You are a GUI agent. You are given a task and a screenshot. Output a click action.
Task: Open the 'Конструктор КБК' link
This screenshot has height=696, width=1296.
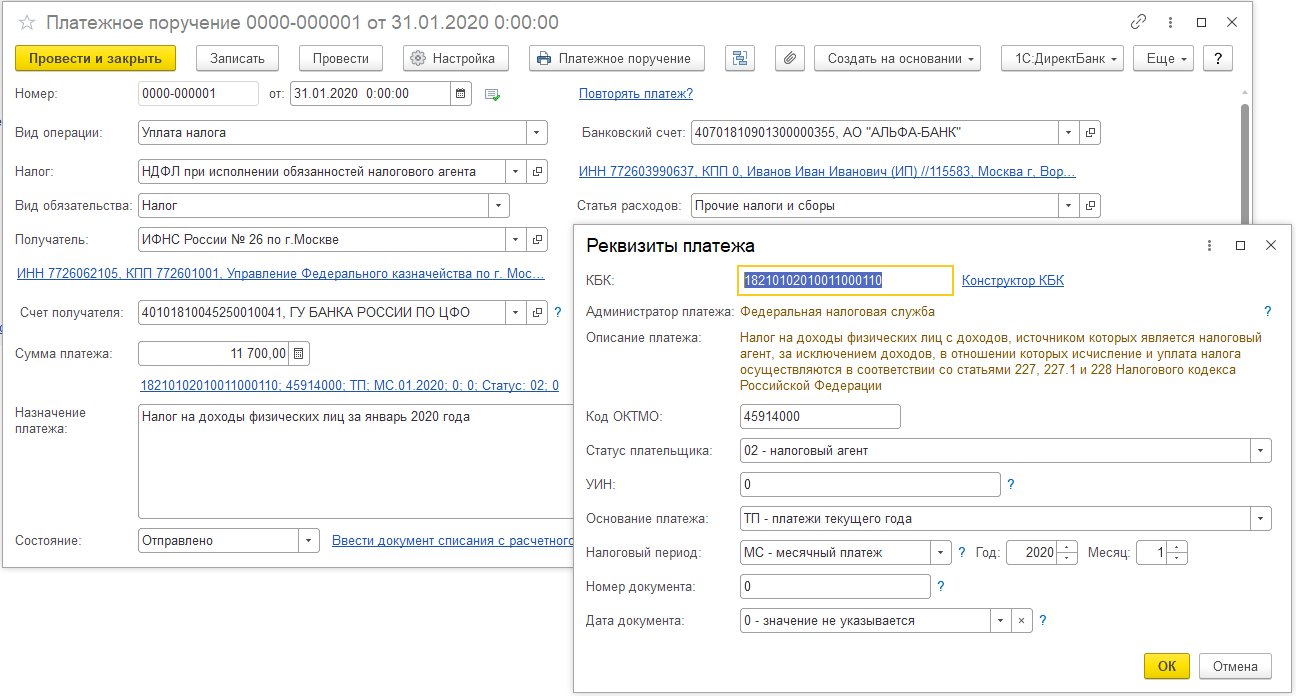(1012, 281)
